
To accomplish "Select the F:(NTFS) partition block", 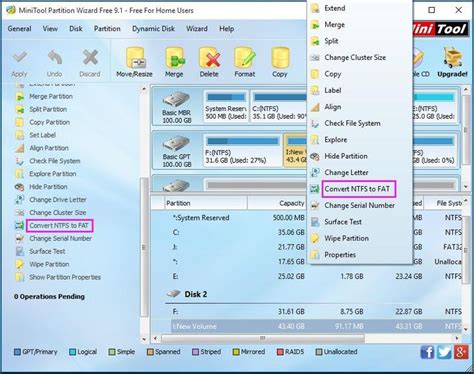I will (242, 151).
